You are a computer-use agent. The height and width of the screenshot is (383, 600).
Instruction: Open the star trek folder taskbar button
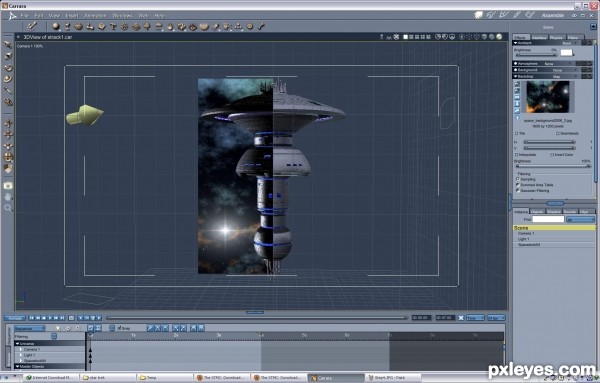108,378
